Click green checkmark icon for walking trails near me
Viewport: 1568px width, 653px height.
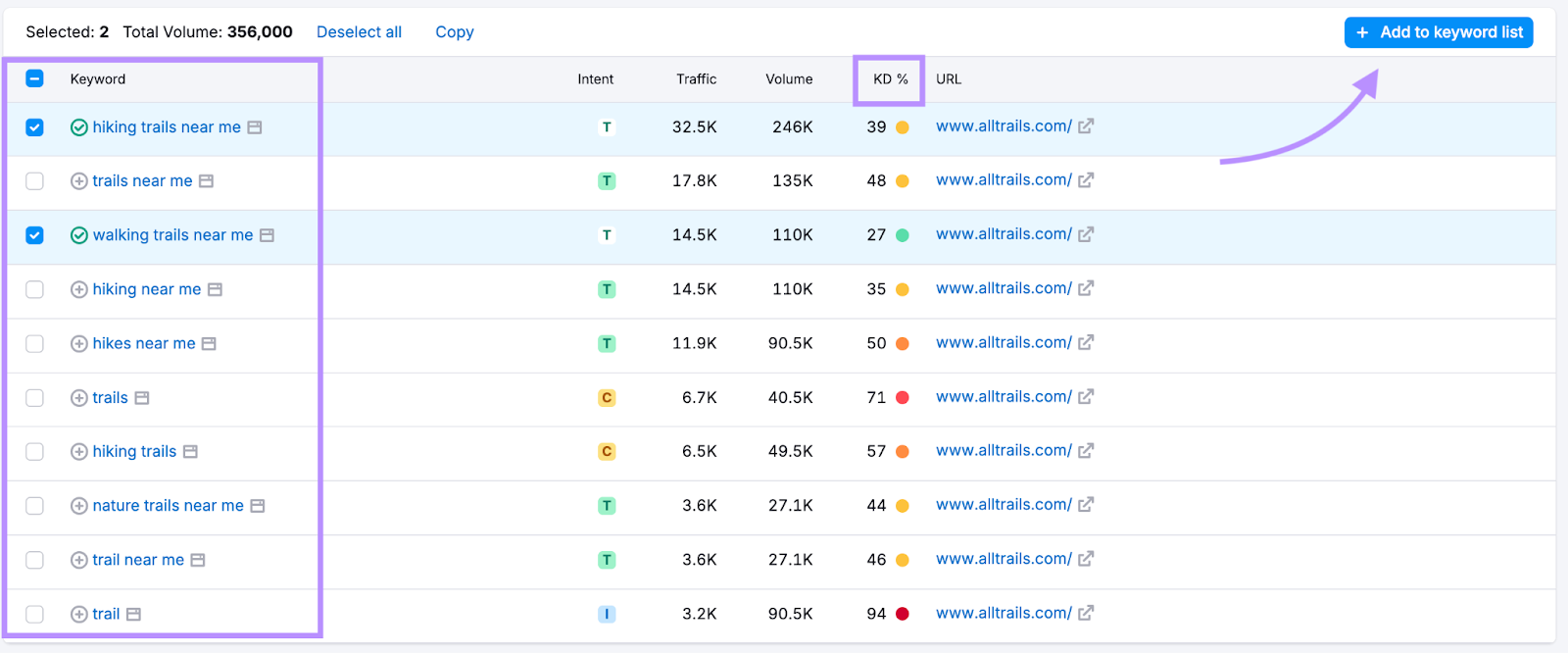[x=79, y=235]
